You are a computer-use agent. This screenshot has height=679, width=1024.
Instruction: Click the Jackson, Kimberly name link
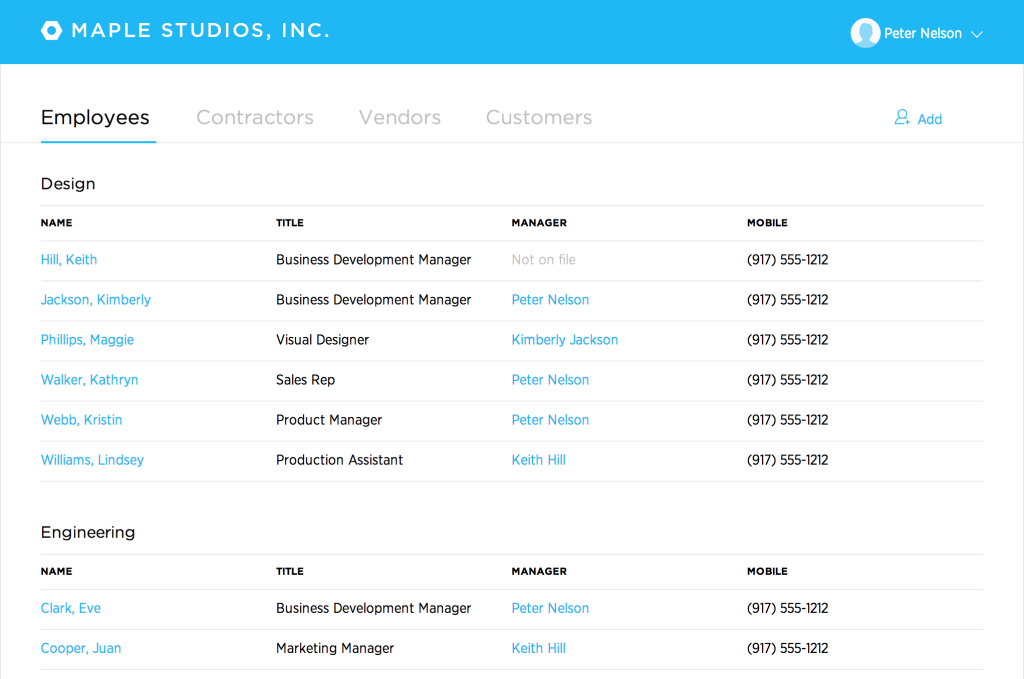click(x=95, y=299)
